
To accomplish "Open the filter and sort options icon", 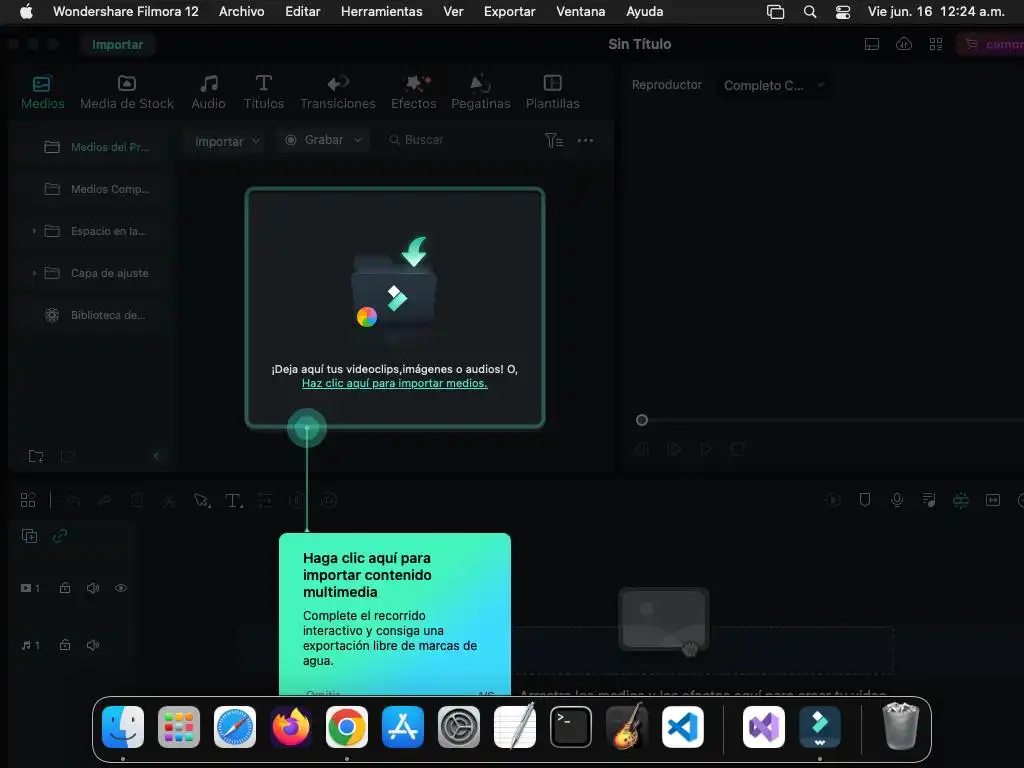I will pyautogui.click(x=554, y=140).
